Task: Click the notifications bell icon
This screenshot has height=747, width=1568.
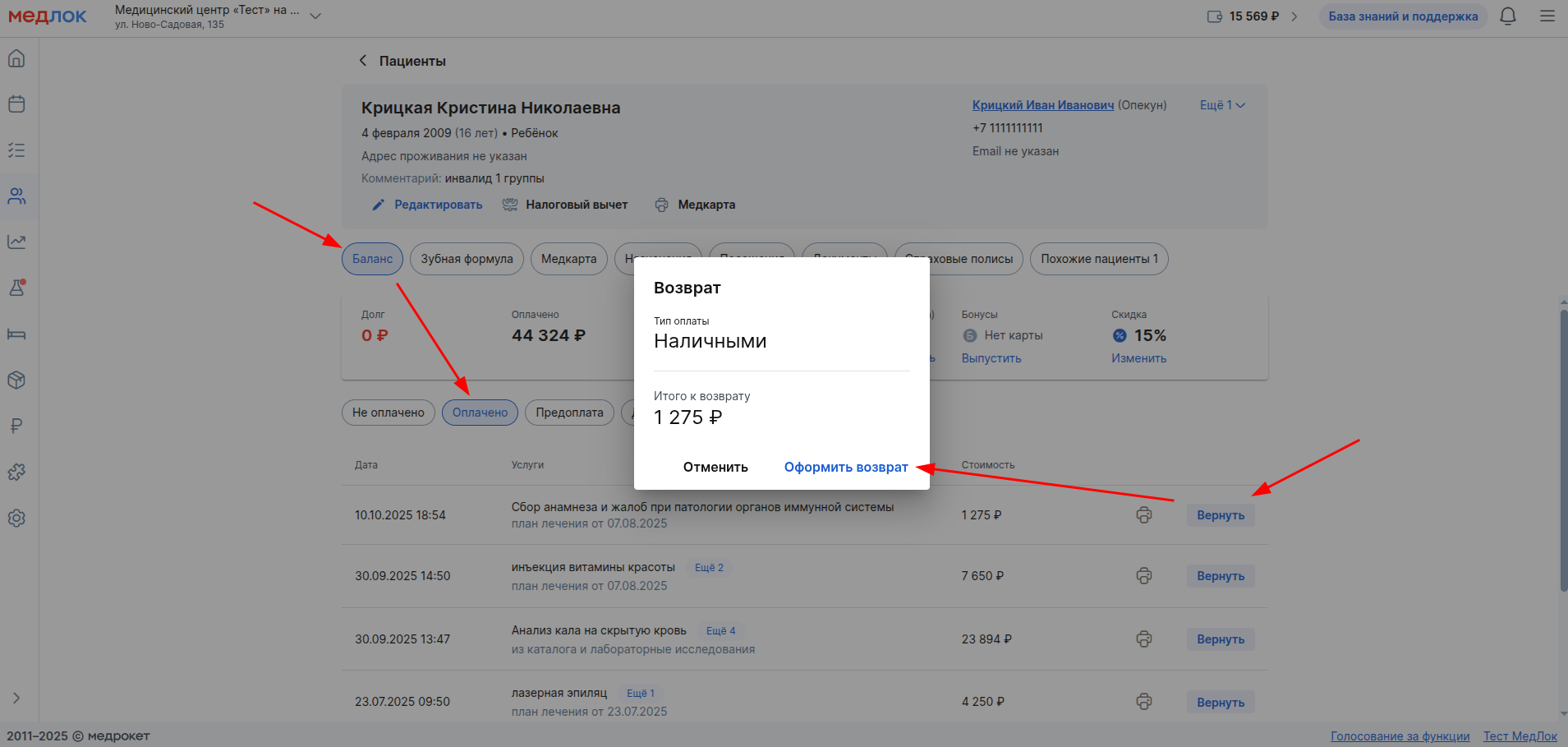Action: [1507, 16]
